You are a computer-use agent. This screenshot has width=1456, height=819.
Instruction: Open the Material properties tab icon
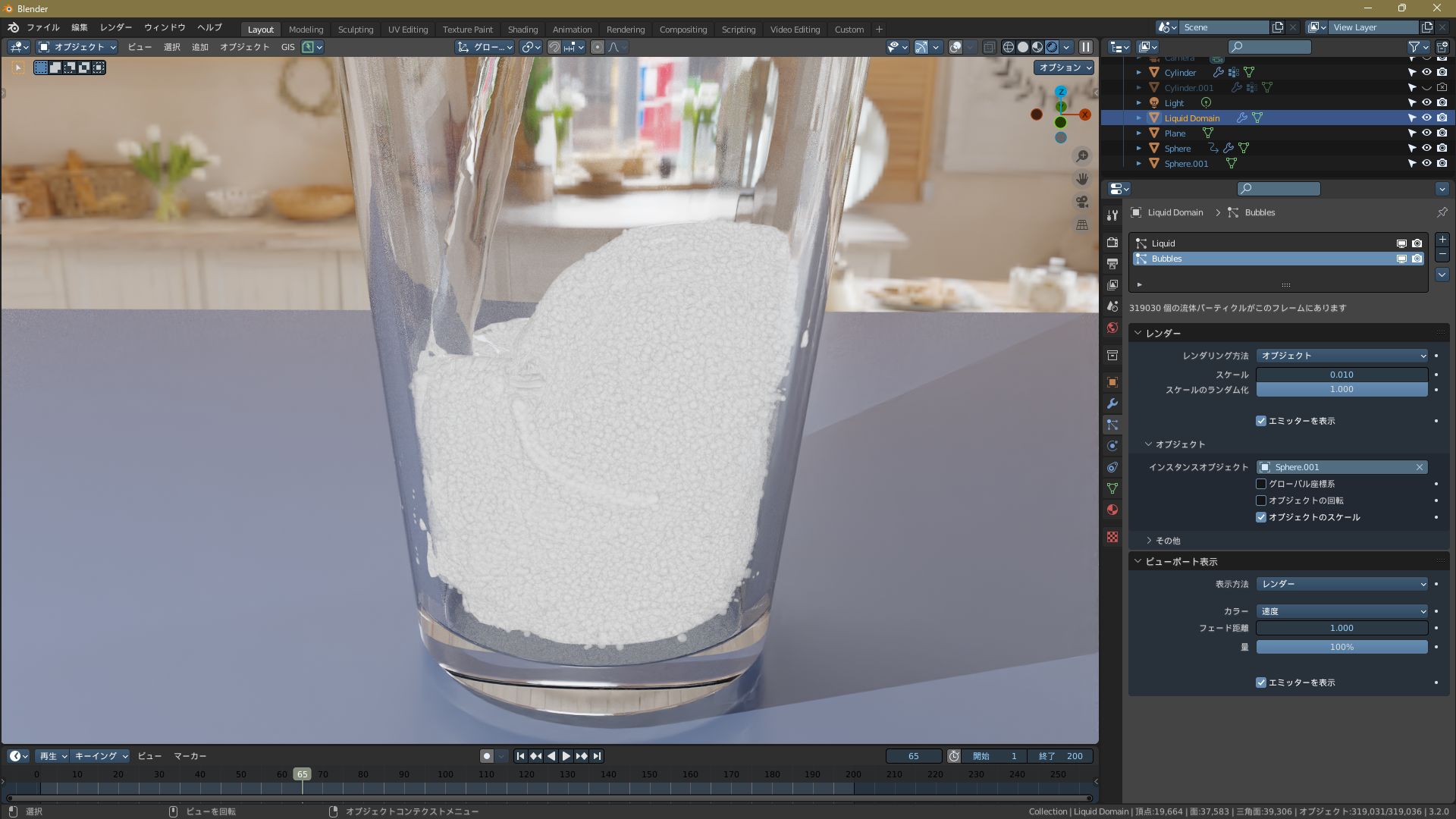pos(1112,510)
